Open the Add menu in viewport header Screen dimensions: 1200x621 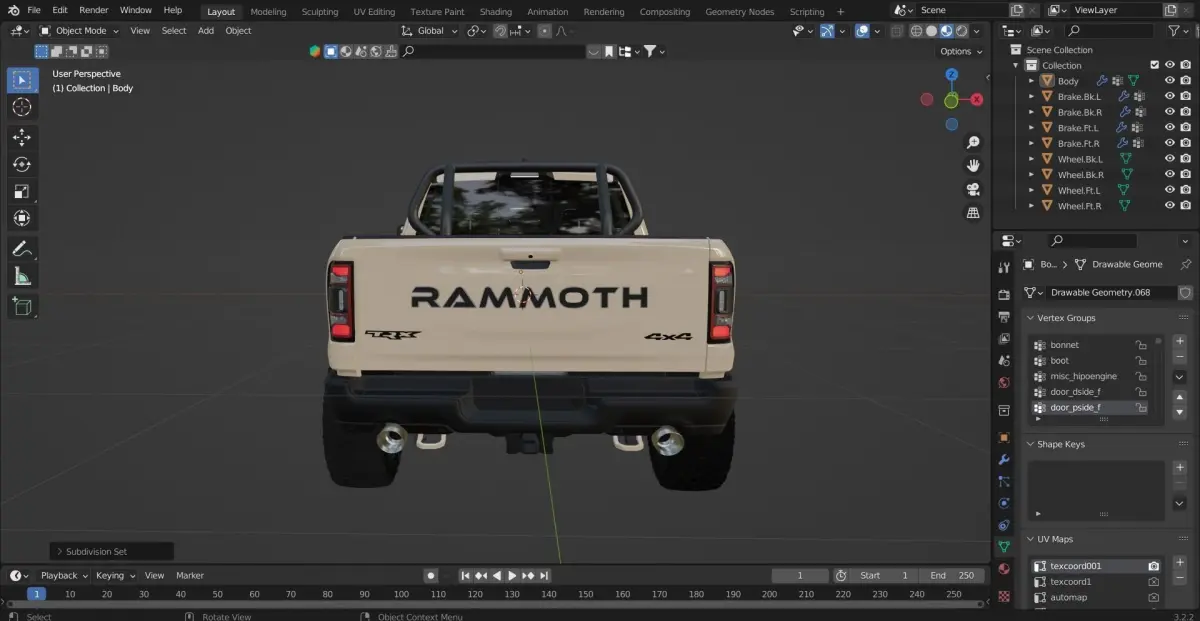point(206,30)
